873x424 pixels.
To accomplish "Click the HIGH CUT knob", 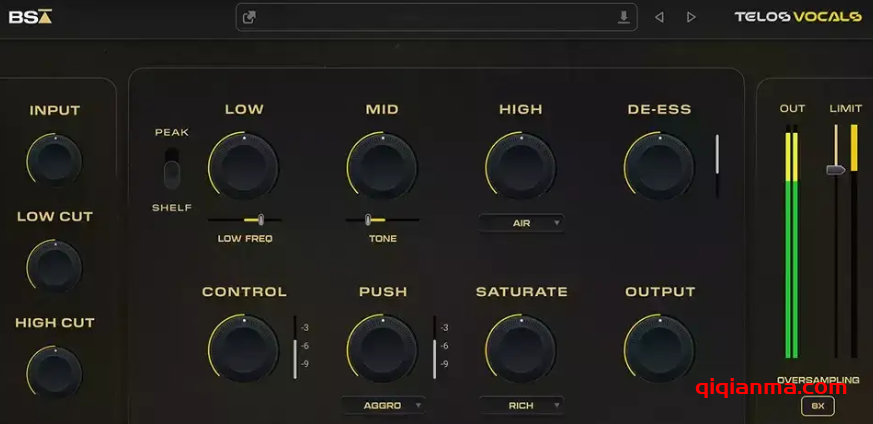I will tap(55, 373).
